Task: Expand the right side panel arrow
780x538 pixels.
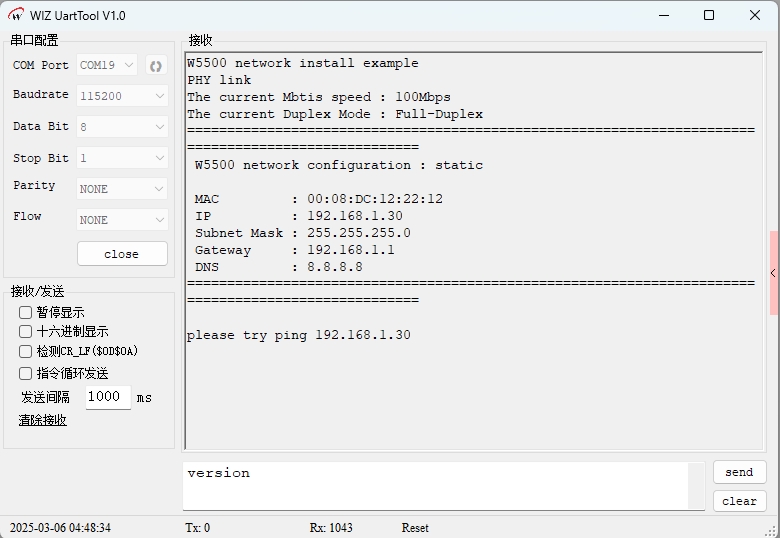Action: (773, 273)
